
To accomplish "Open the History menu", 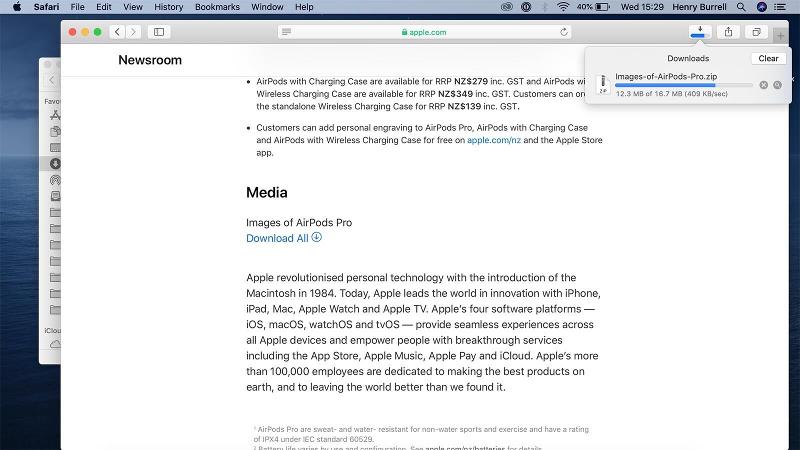I will click(x=168, y=7).
